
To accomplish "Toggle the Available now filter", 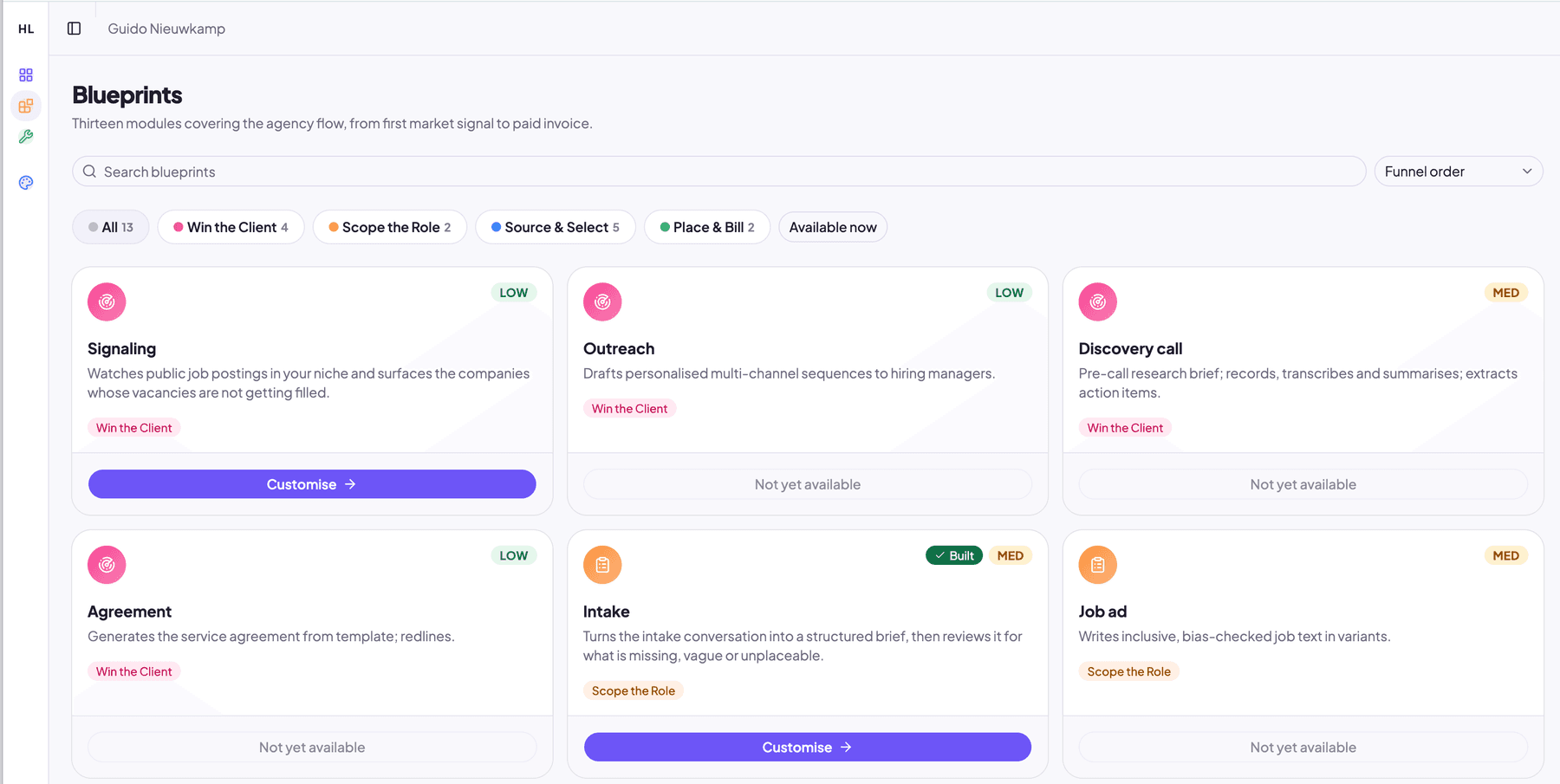I will coord(833,227).
